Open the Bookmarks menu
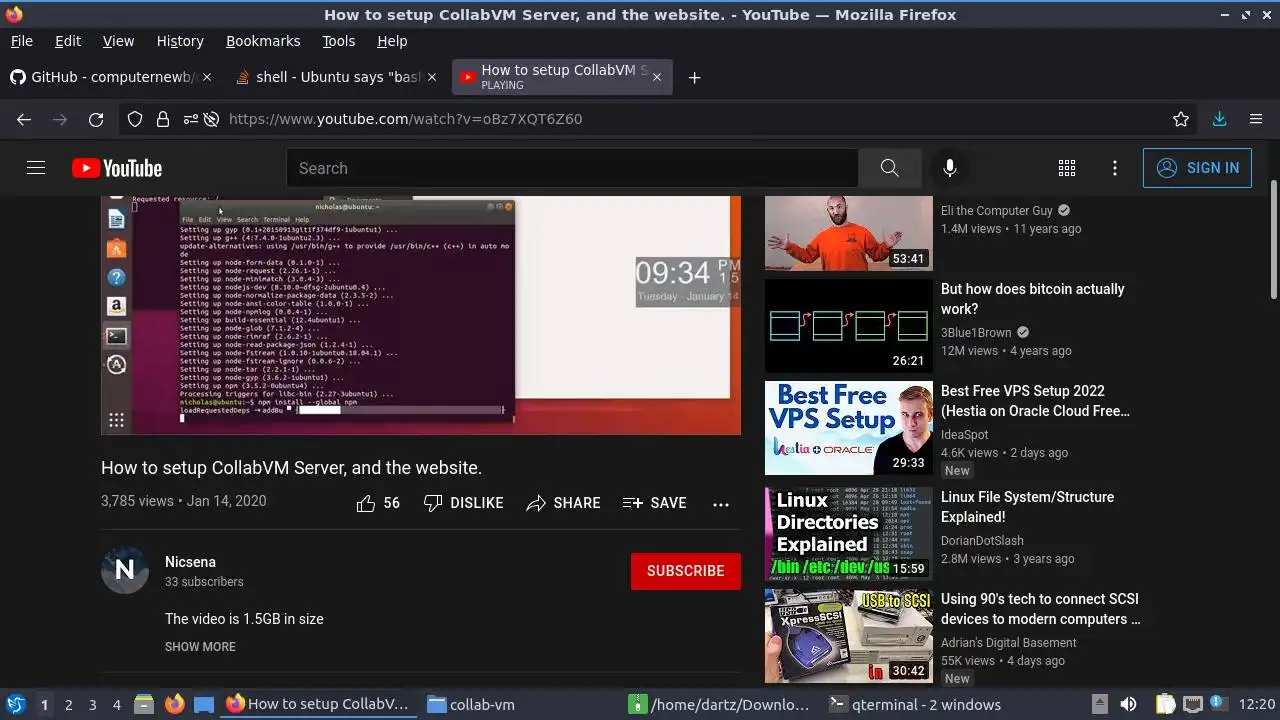The height and width of the screenshot is (720, 1280). (263, 41)
